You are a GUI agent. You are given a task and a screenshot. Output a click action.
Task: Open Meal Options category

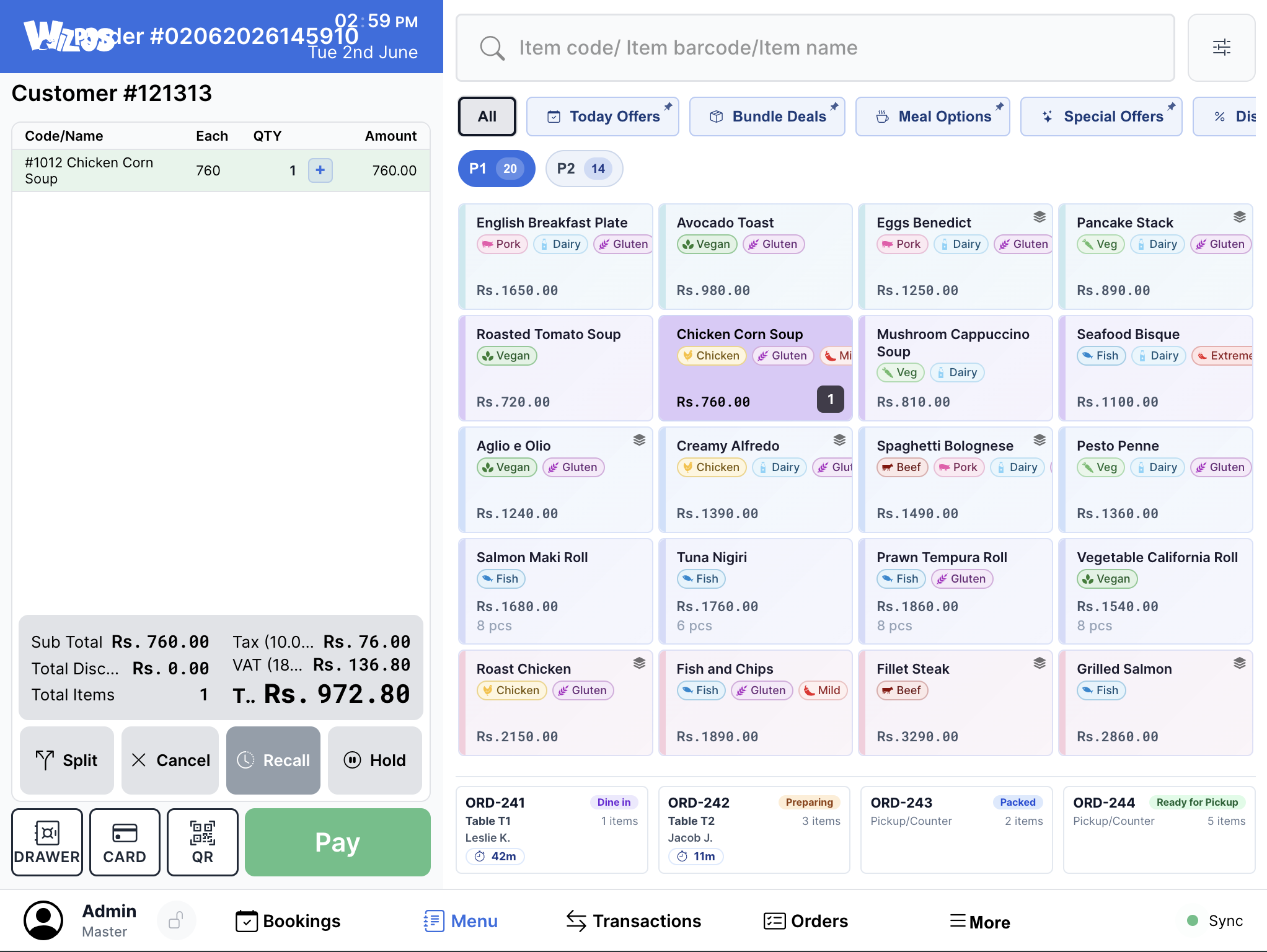(x=933, y=117)
